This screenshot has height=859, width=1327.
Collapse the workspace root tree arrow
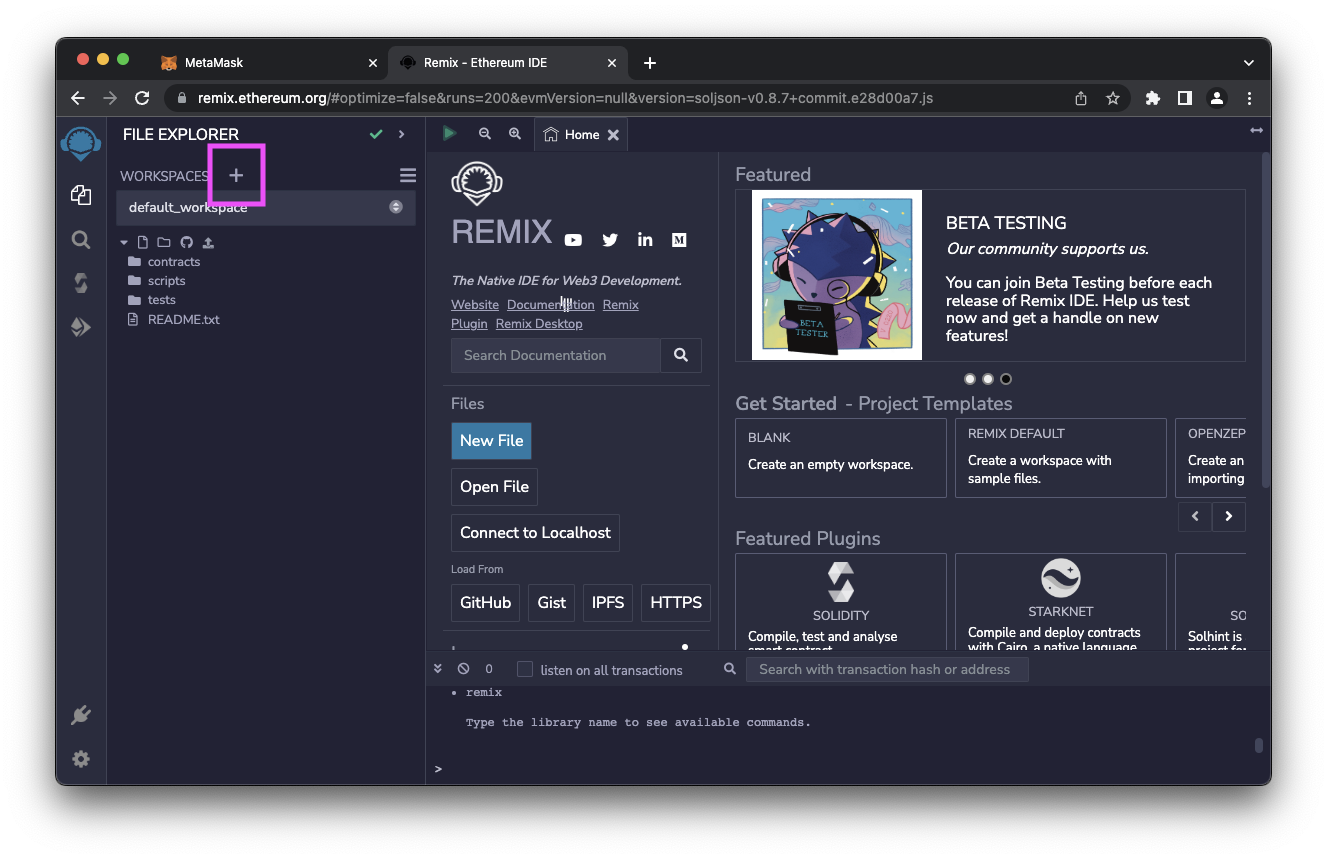coord(124,242)
